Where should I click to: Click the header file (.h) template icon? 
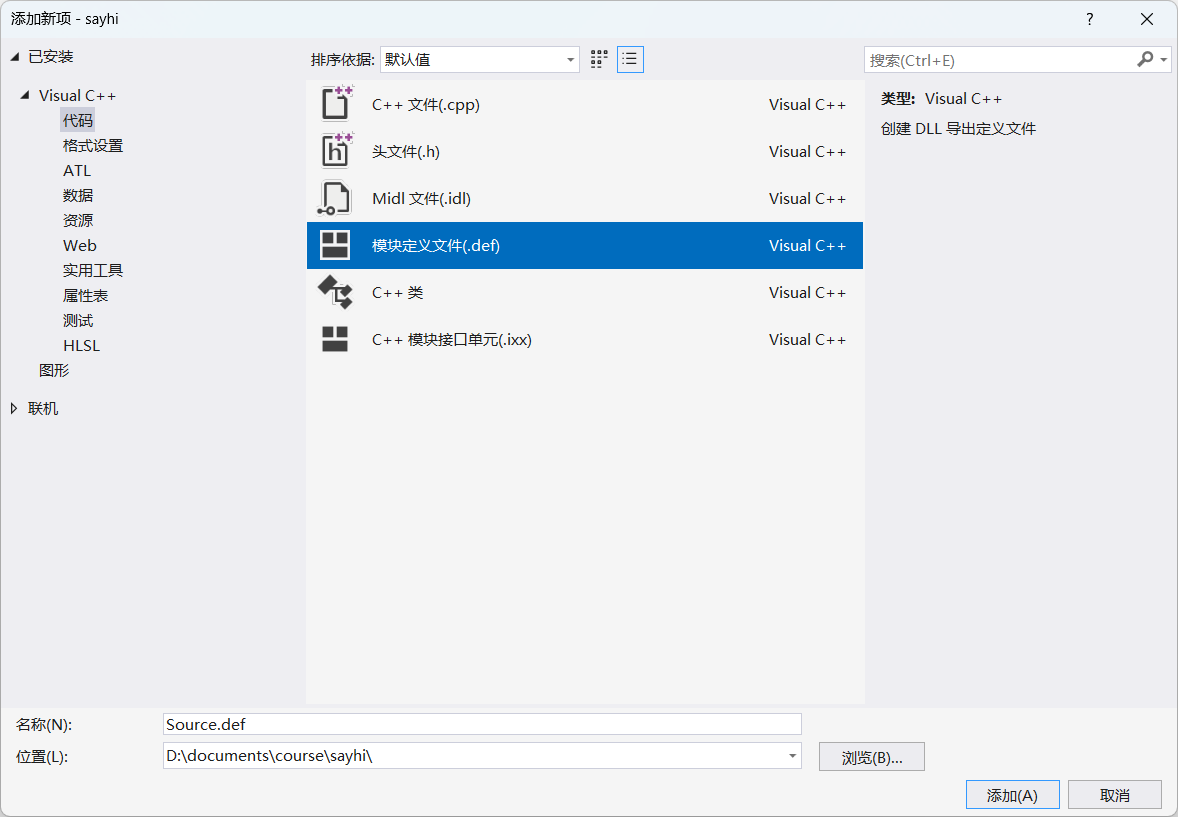pyautogui.click(x=336, y=150)
